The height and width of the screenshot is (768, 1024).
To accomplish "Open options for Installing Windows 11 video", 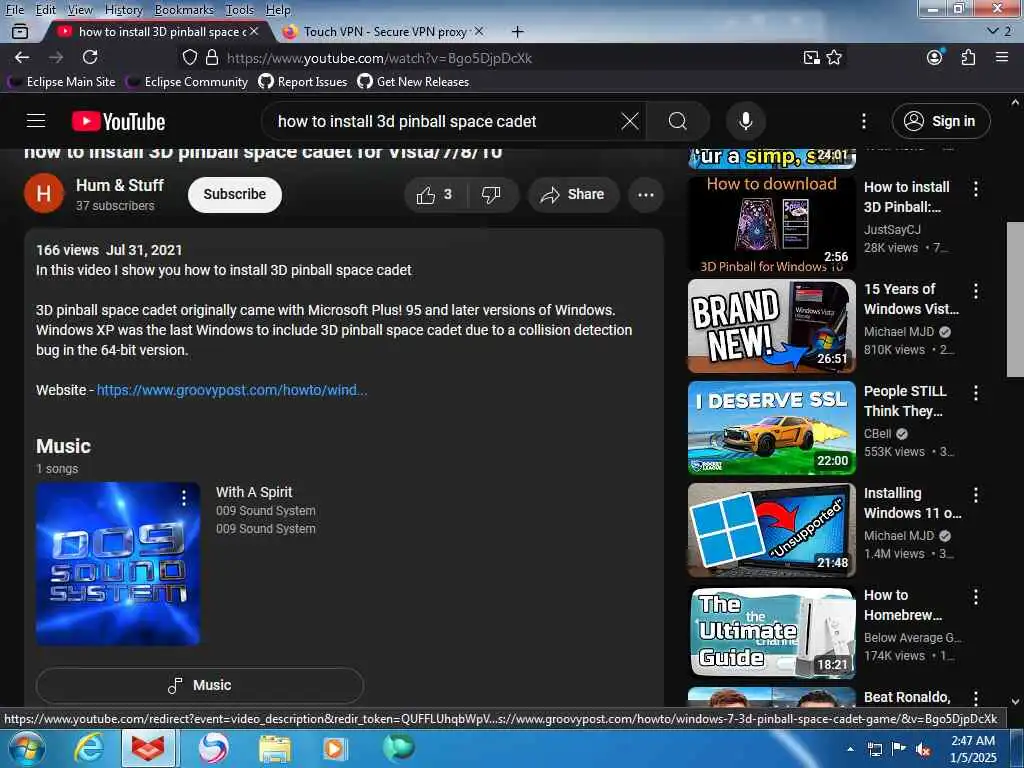I will click(976, 494).
